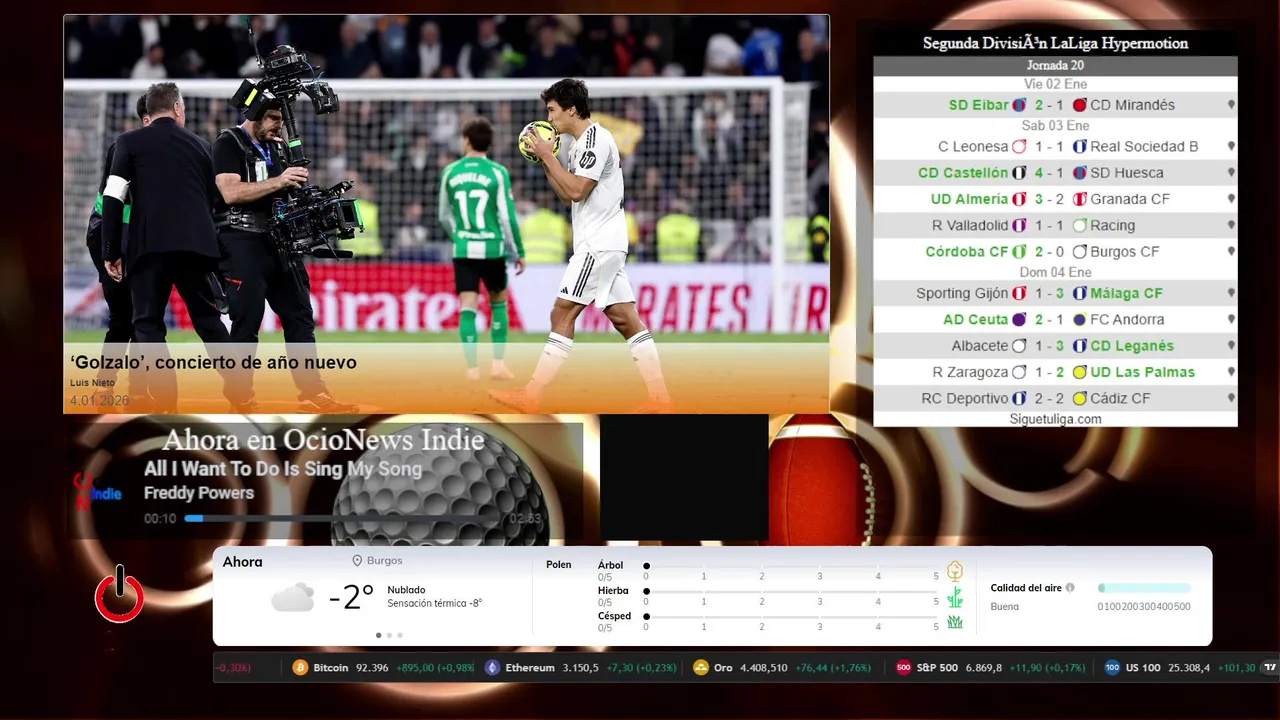Select first weather carousel dot
1280x720 pixels.
click(x=378, y=635)
